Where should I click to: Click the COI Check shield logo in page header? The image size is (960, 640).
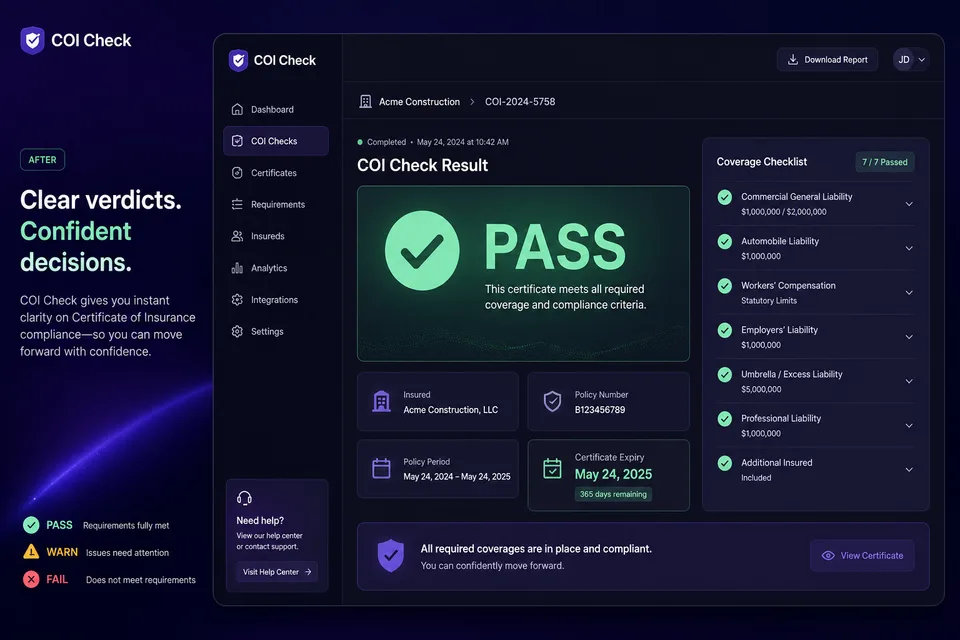click(x=32, y=40)
